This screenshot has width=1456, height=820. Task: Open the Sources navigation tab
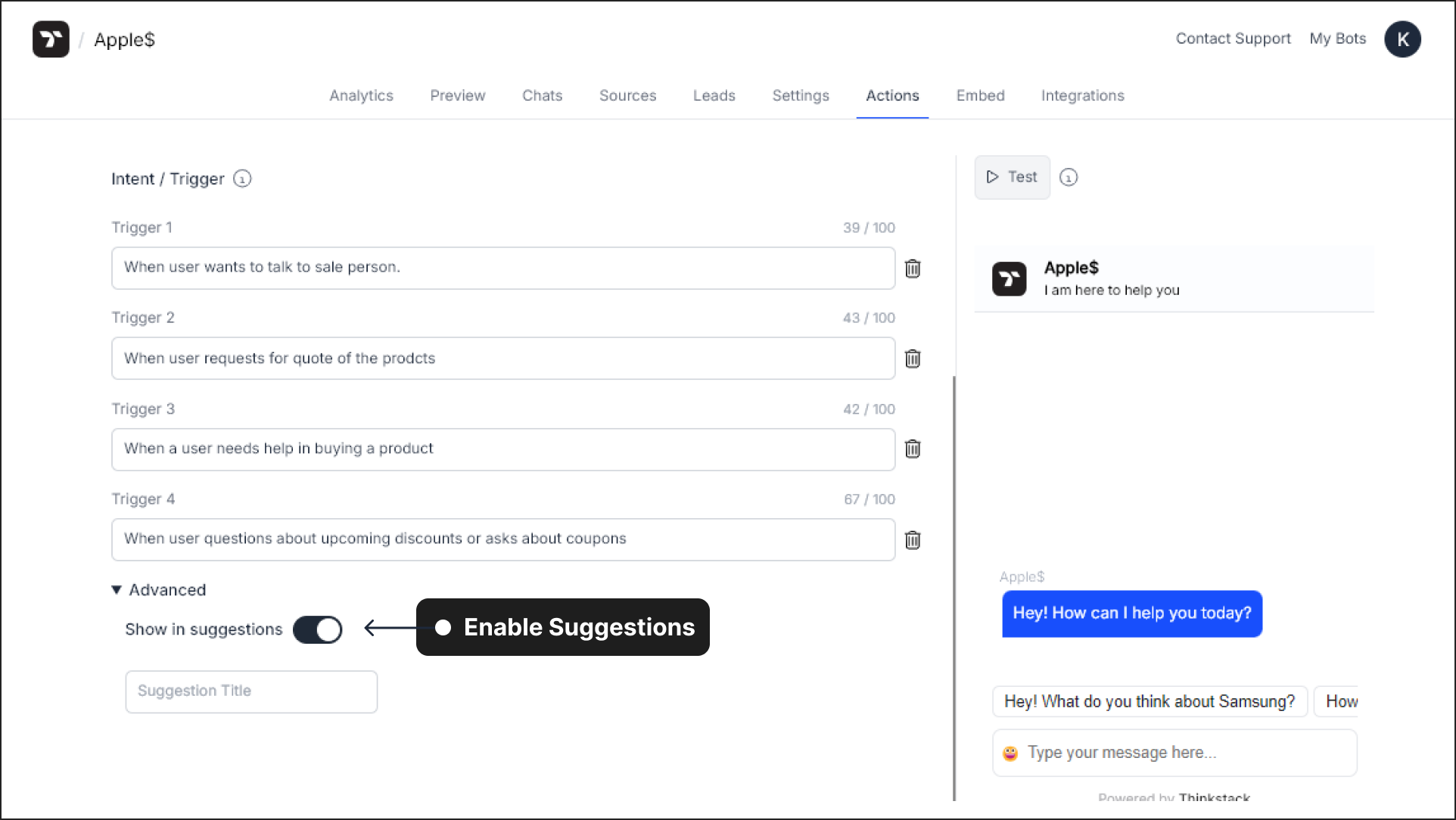[x=627, y=95]
